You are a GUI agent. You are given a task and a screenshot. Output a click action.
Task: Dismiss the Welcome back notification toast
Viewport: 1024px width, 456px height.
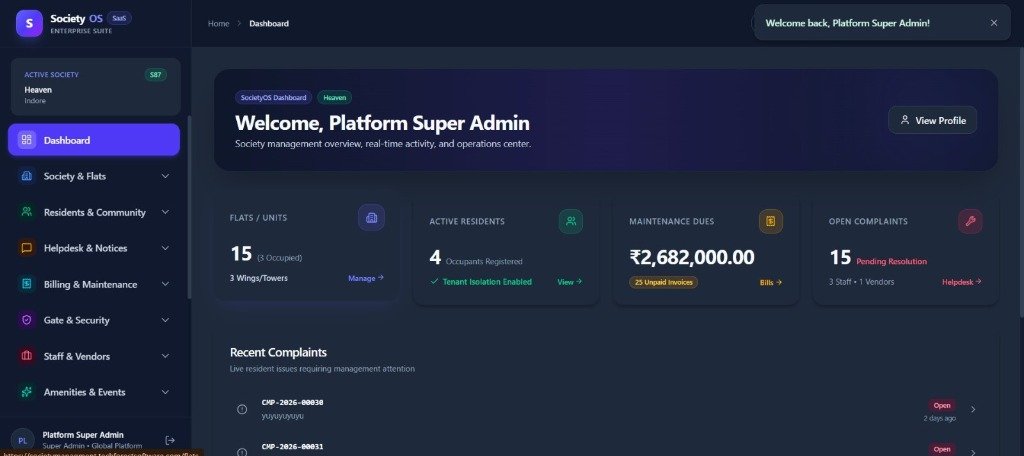coord(994,23)
